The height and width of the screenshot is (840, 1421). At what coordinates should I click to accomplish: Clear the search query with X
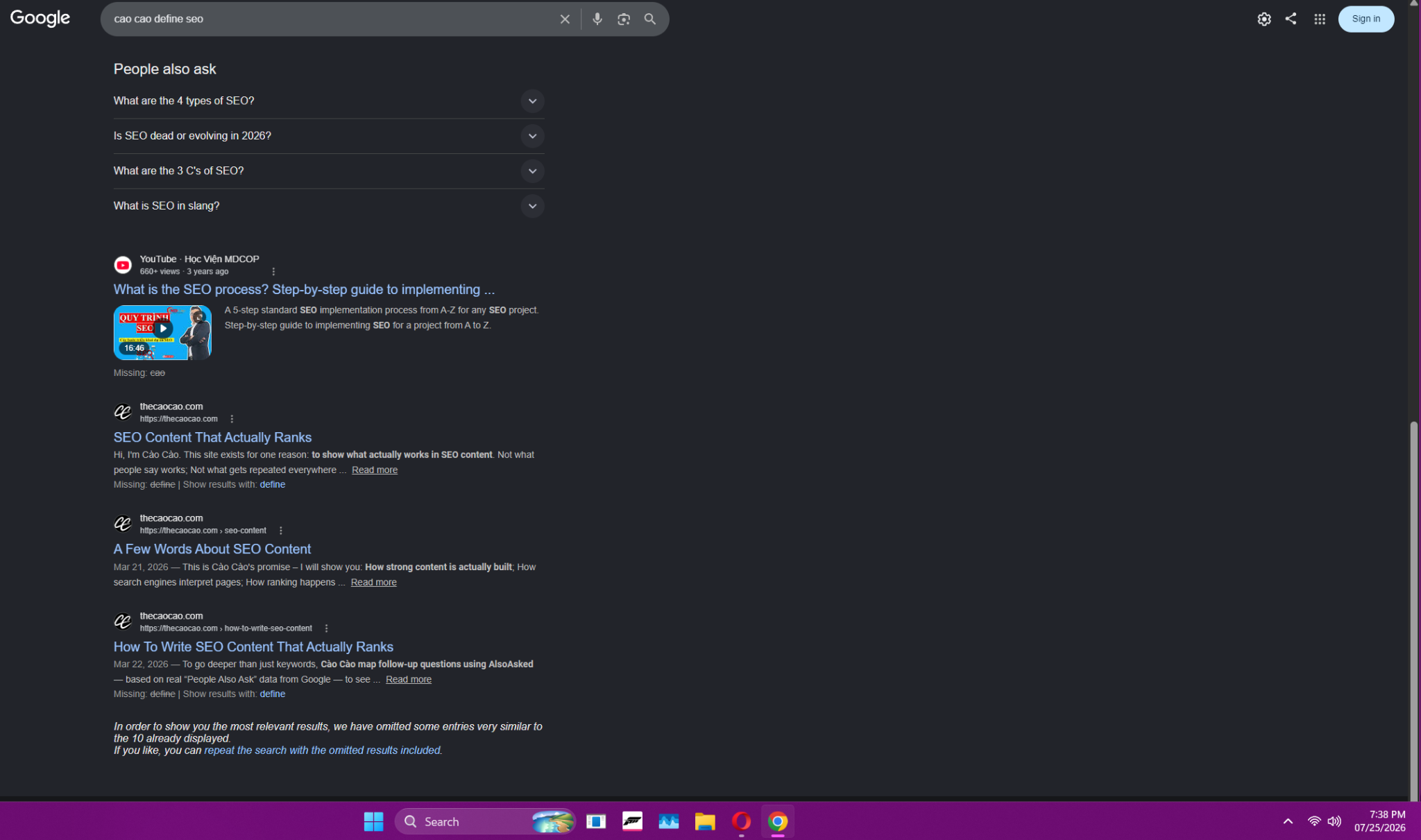click(x=565, y=19)
